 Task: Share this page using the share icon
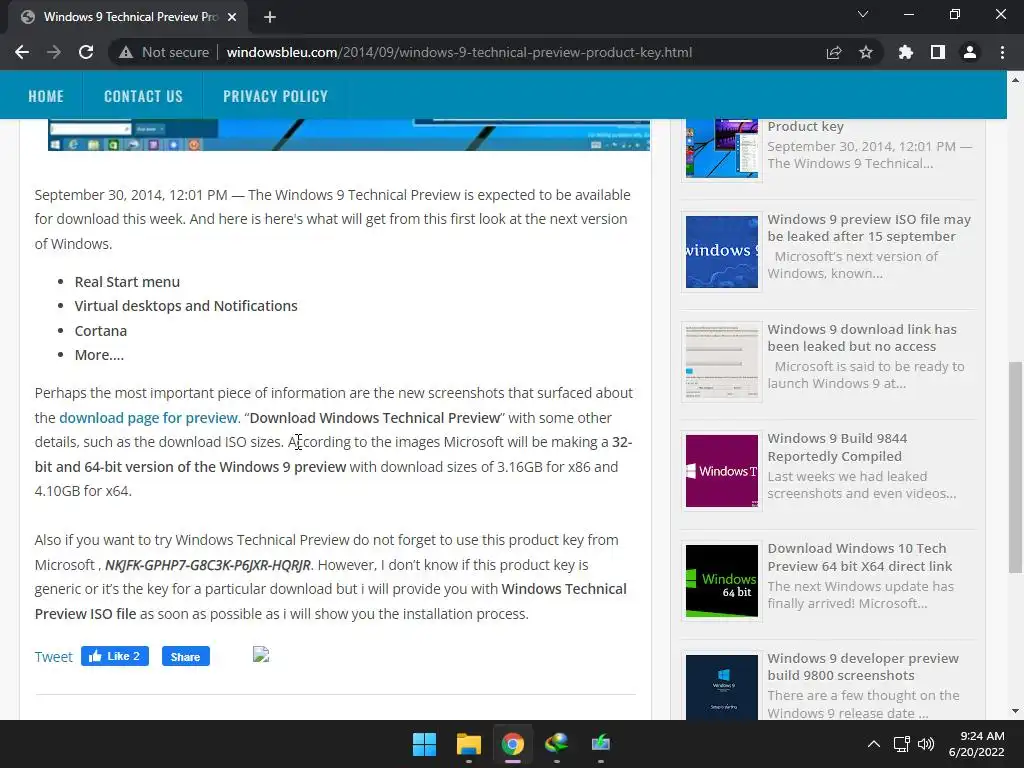pos(834,52)
